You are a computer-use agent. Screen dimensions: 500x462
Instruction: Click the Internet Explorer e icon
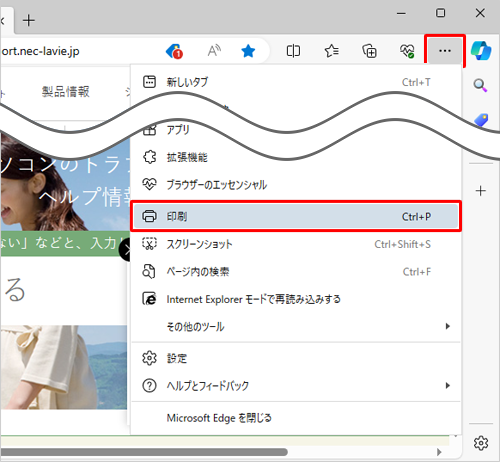[x=149, y=299]
